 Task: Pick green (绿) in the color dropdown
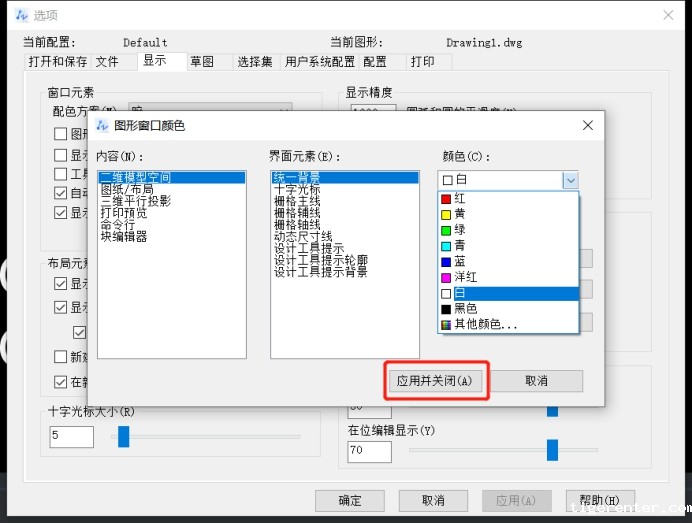[x=460, y=230]
